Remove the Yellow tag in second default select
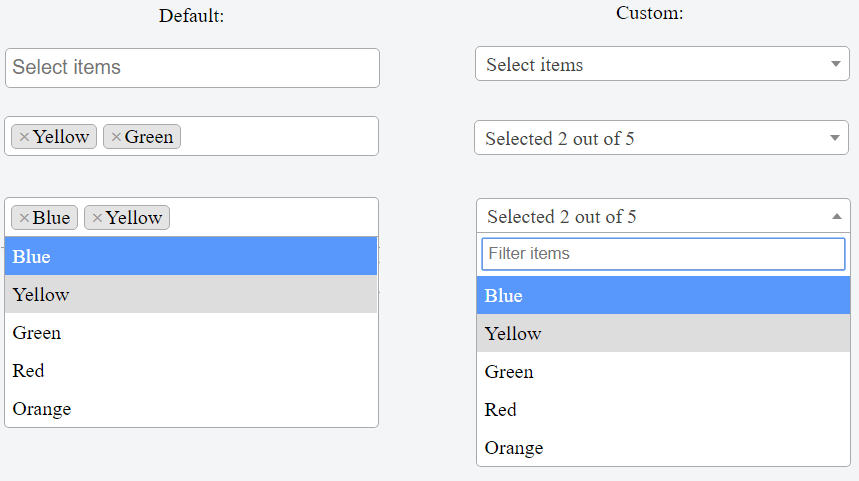 click(x=24, y=137)
